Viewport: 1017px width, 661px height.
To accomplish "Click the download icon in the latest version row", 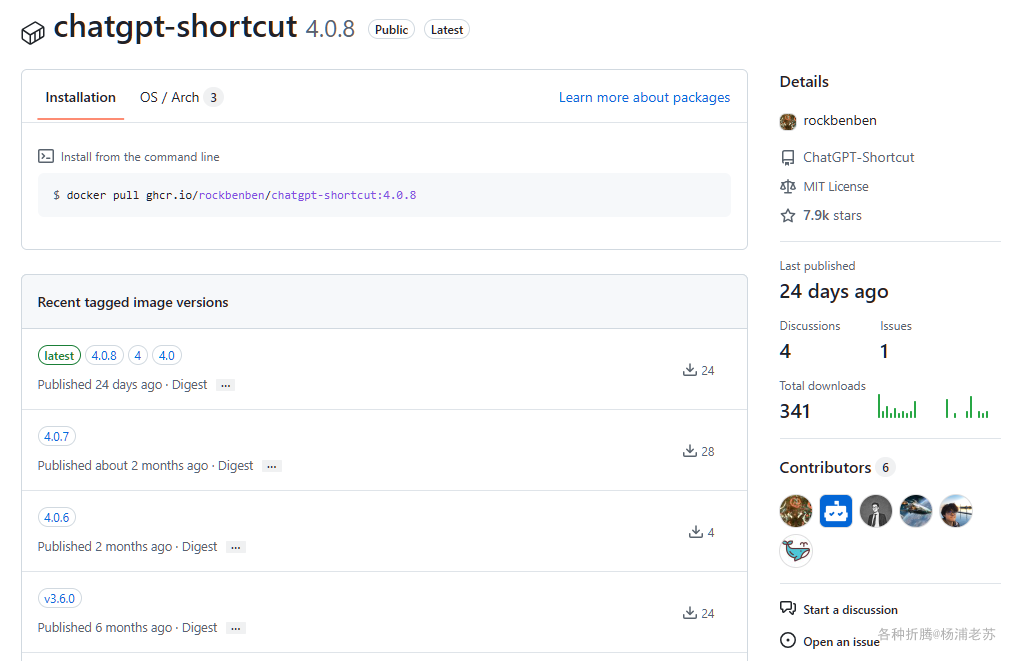I will tap(689, 370).
